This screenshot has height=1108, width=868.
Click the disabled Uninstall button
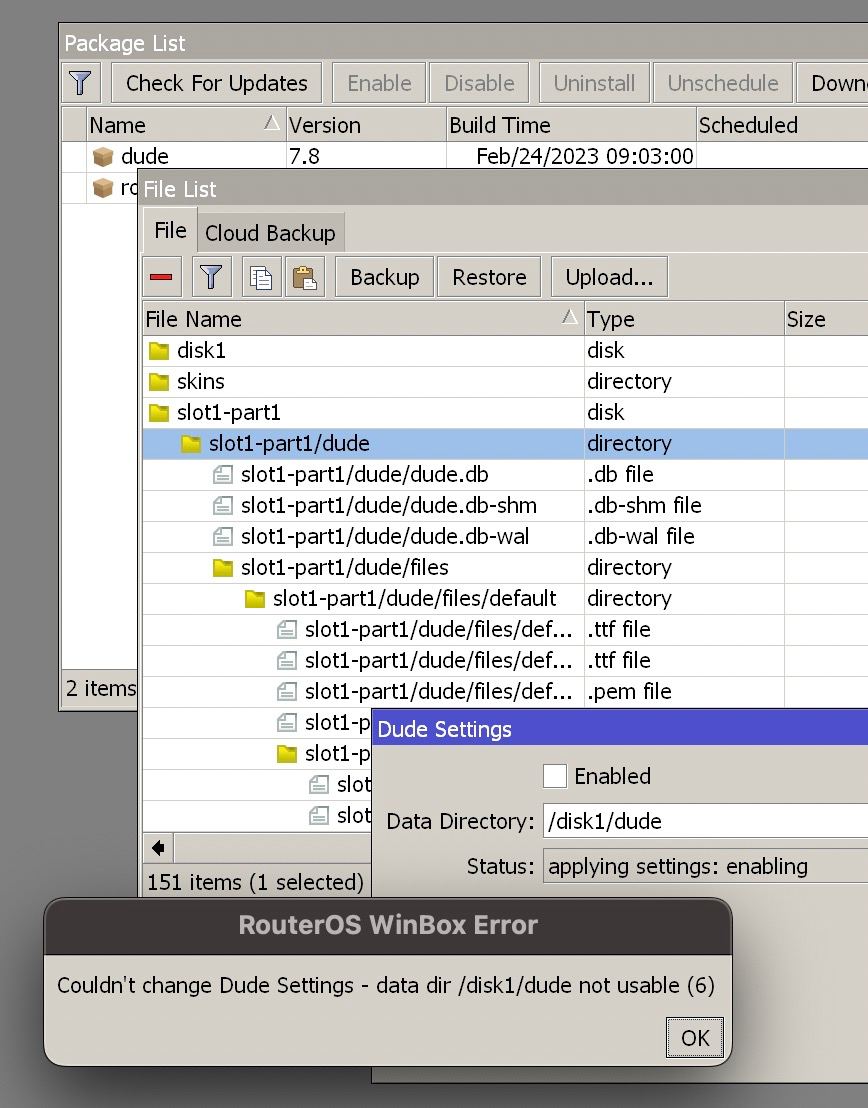point(594,83)
